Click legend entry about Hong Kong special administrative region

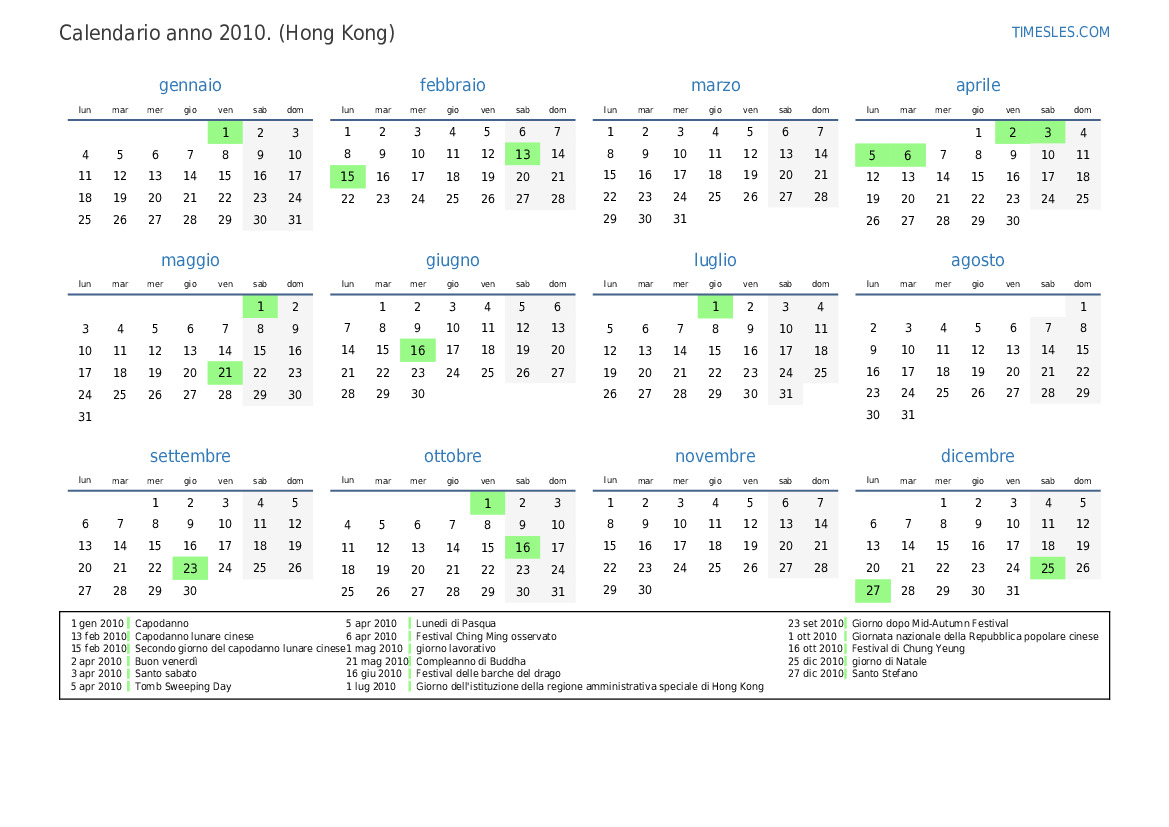click(590, 686)
